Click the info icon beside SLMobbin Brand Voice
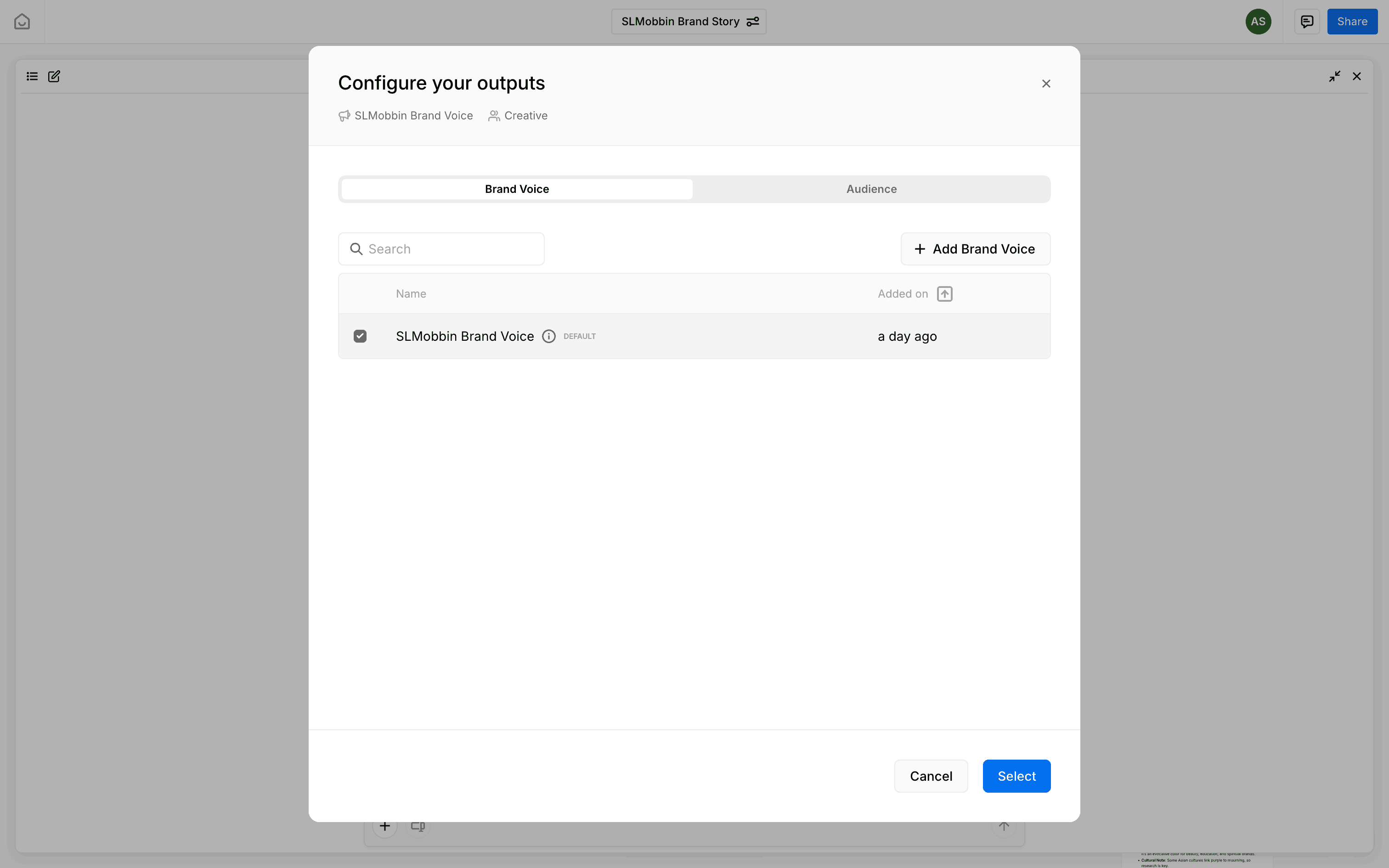 pos(549,336)
